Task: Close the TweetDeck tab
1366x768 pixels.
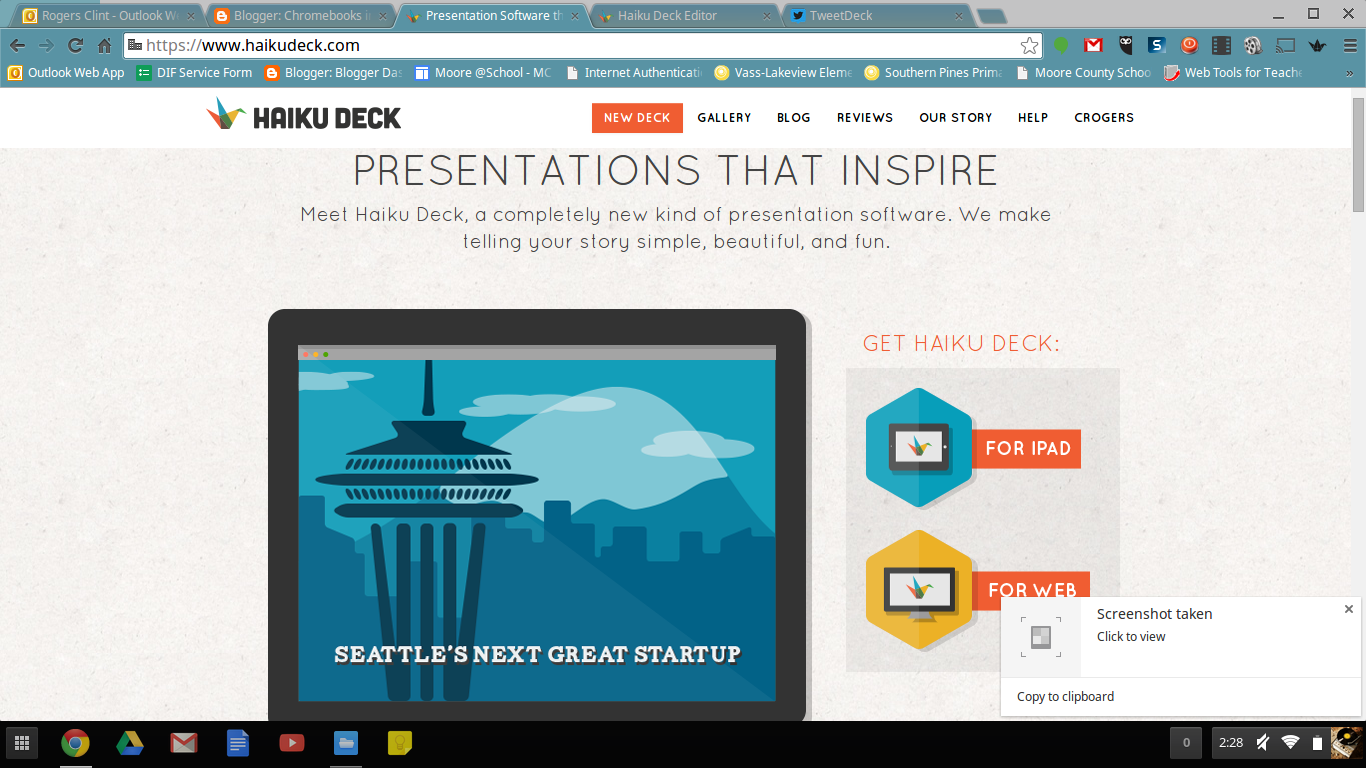Action: pyautogui.click(x=958, y=16)
